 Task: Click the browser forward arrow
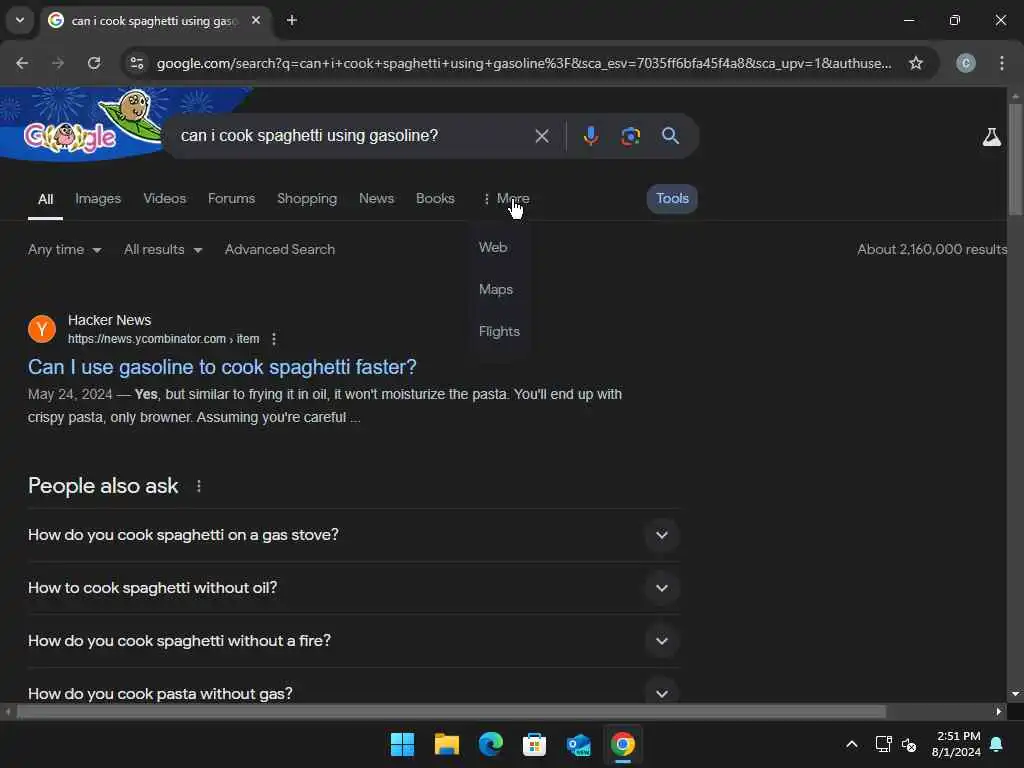pyautogui.click(x=58, y=63)
